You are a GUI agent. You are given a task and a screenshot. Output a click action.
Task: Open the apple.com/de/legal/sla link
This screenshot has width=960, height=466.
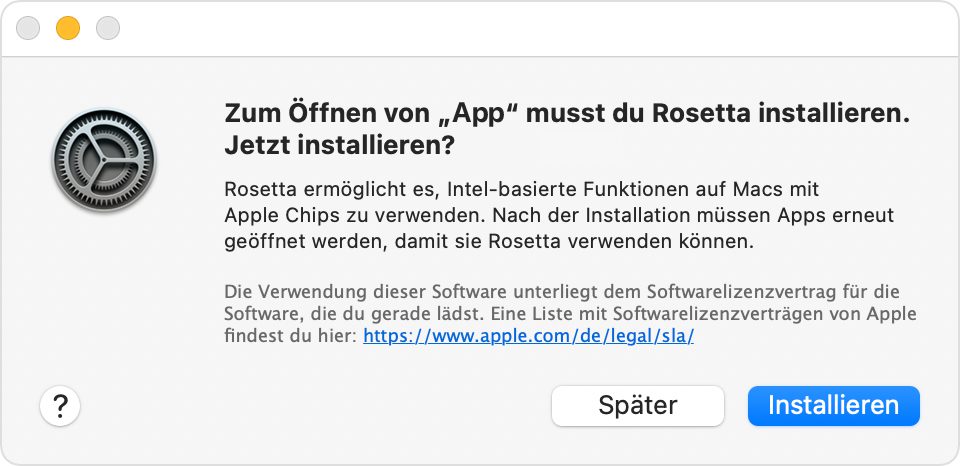coord(528,336)
